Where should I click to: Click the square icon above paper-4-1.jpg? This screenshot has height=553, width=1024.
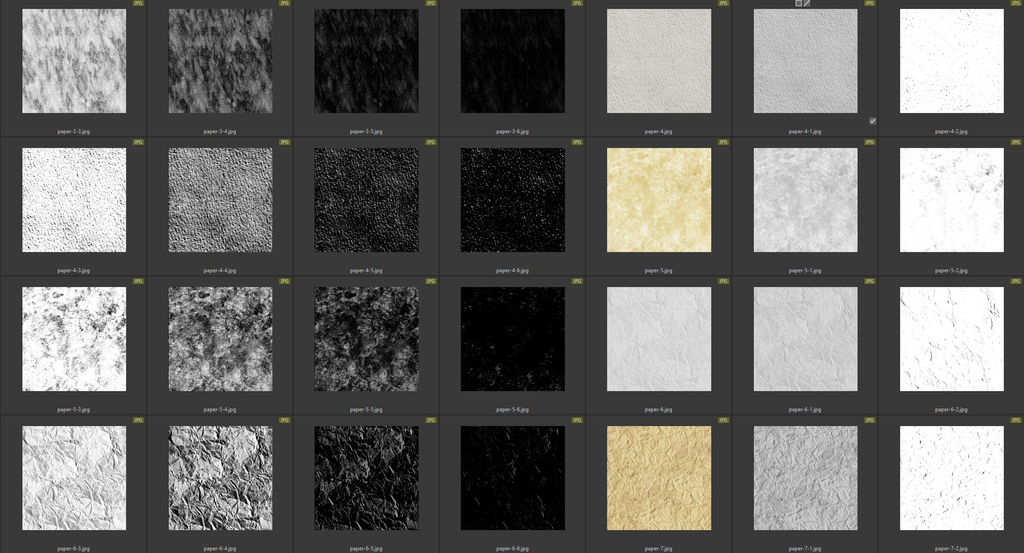(798, 3)
